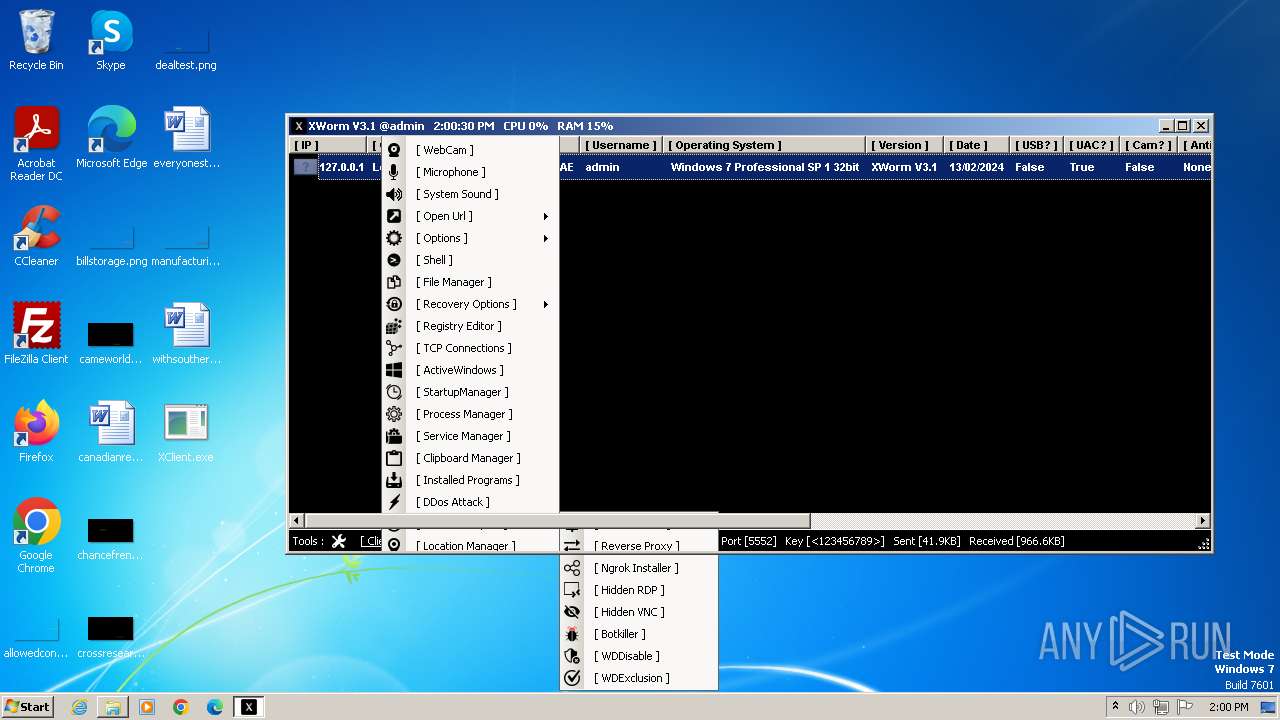Select the [ Ngrok Installer ] menu entry
Screen dimensions: 1280x720
[639, 568]
